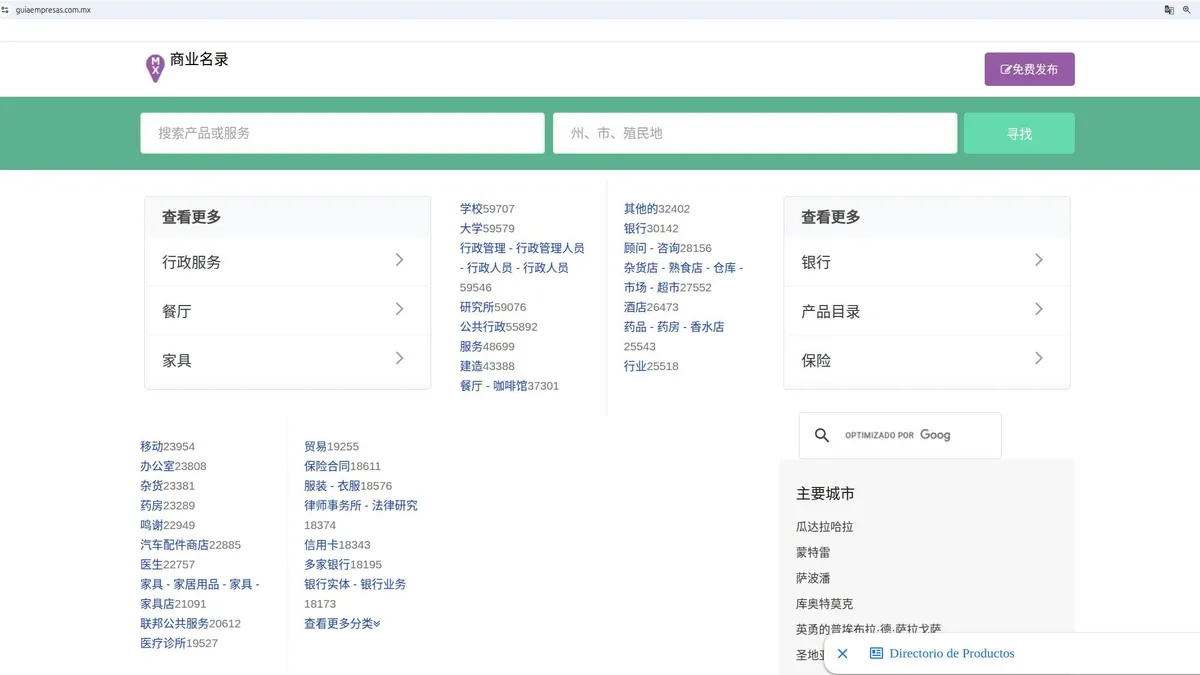Image resolution: width=1200 pixels, height=675 pixels.
Task: Select the city 瓜达拉哈拉
Action: click(825, 526)
